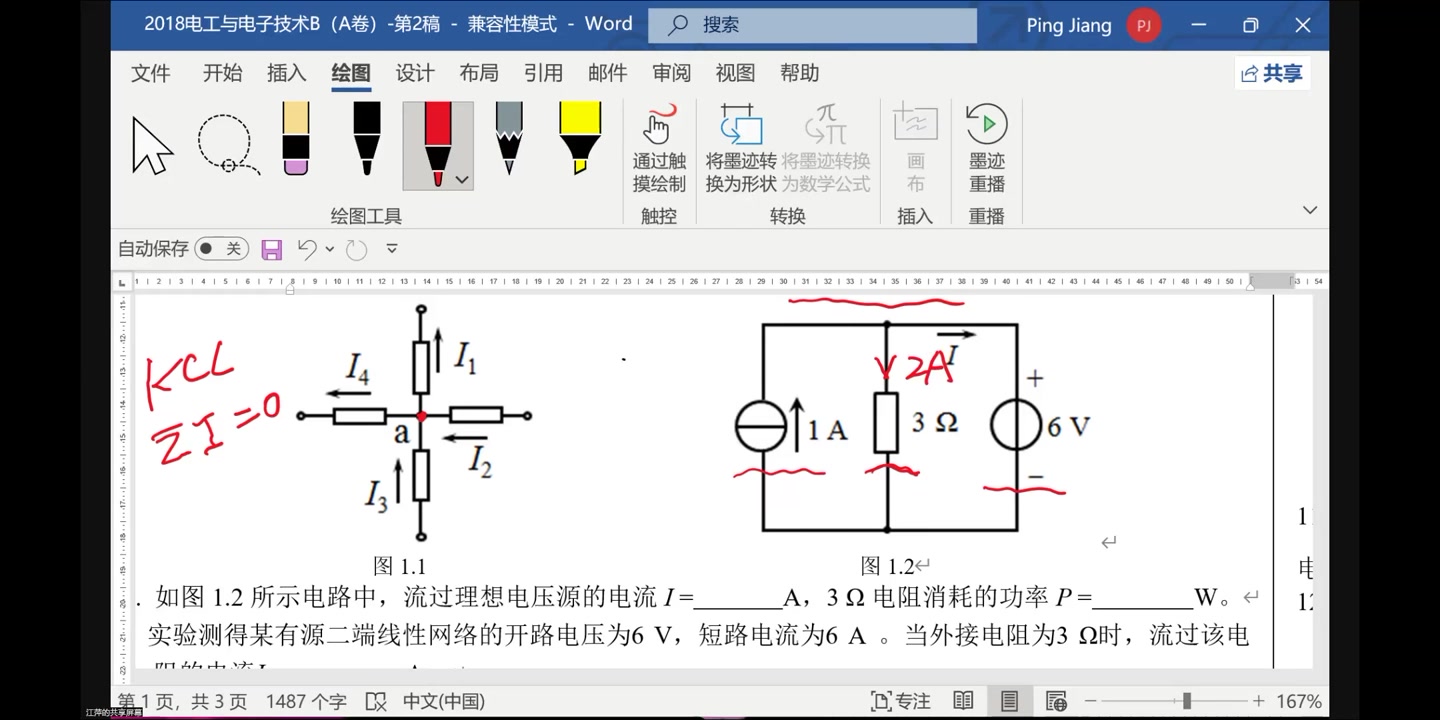This screenshot has width=1440, height=720.
Task: Click the ruler tab selector corner
Action: coord(122,282)
